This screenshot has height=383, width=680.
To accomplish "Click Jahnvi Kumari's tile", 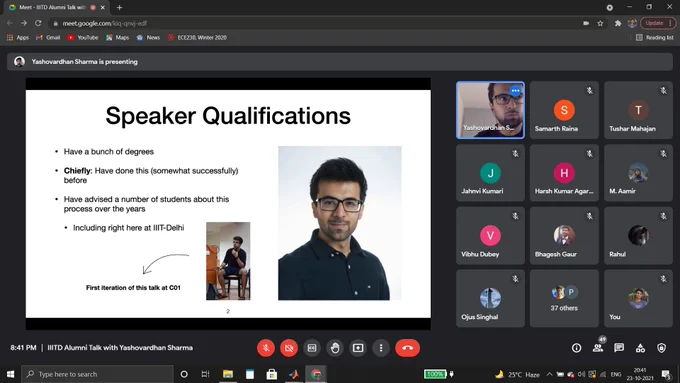I will (490, 173).
